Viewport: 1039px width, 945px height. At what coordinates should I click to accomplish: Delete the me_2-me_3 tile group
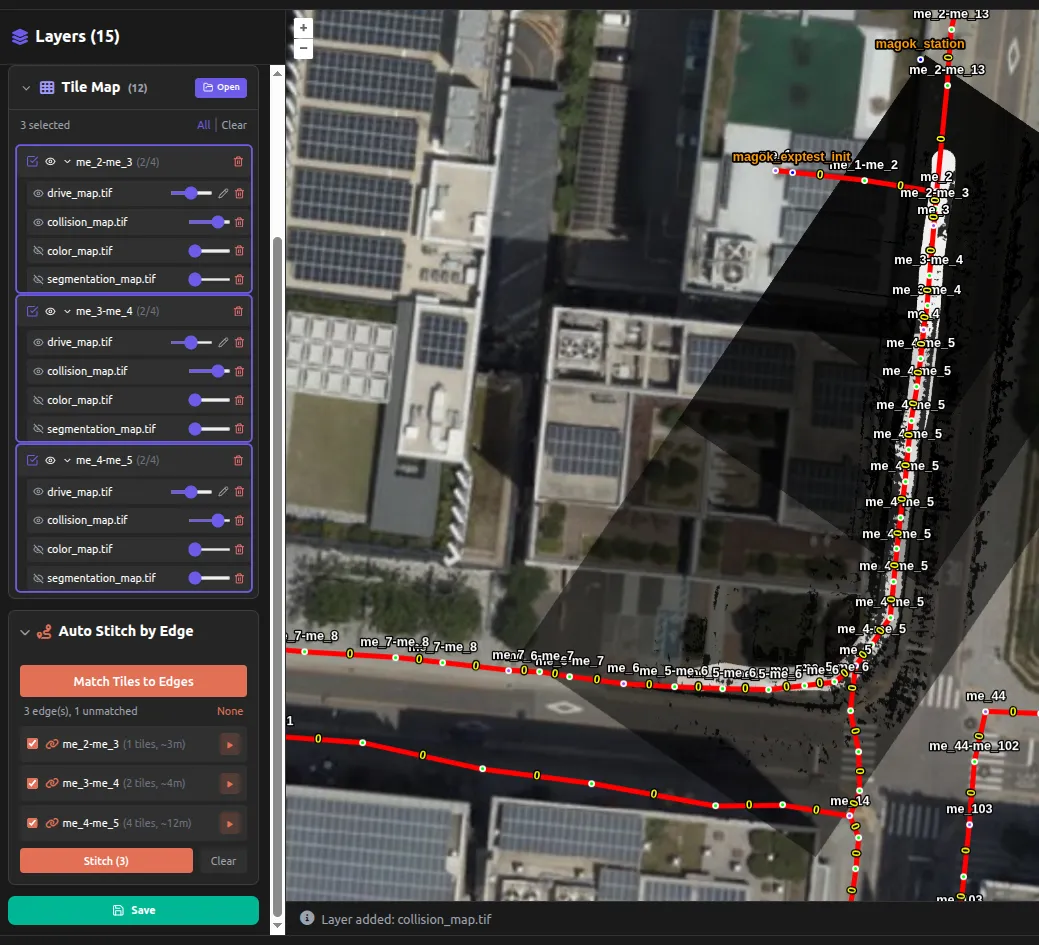click(x=238, y=162)
